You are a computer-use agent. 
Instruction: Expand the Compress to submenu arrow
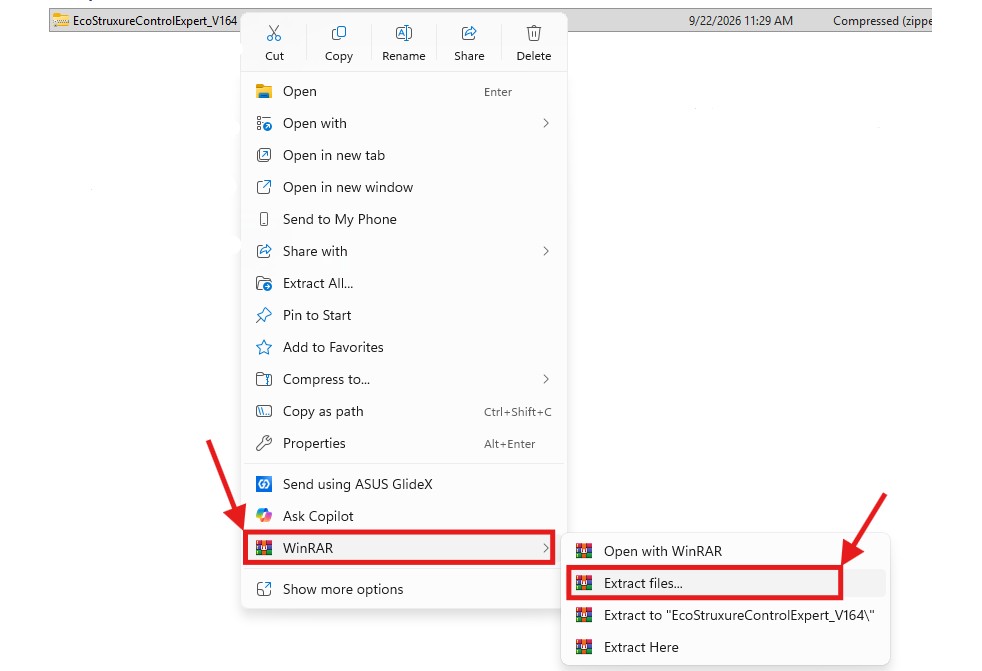[x=545, y=379]
